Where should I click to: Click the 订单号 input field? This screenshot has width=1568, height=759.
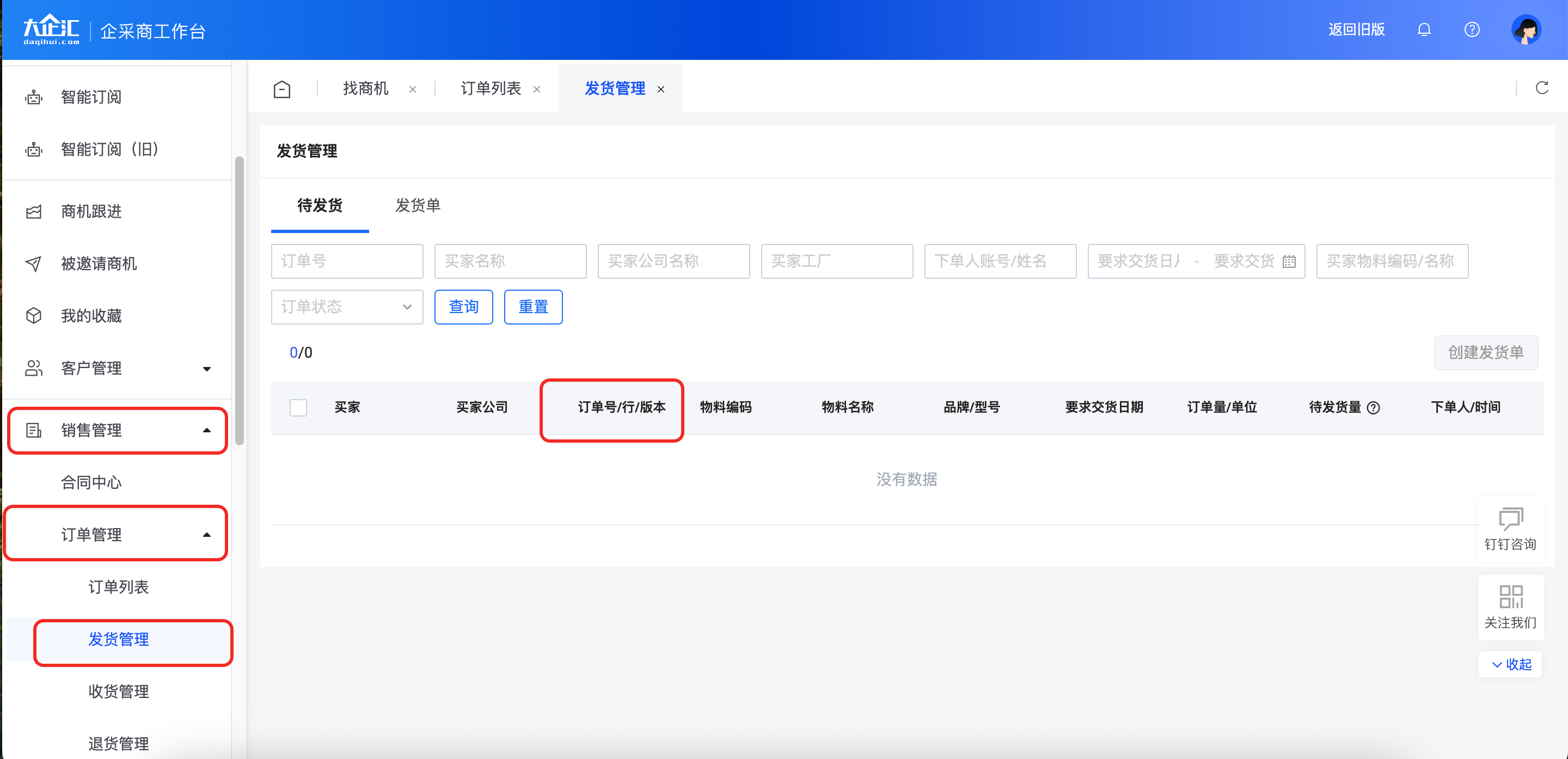(347, 262)
